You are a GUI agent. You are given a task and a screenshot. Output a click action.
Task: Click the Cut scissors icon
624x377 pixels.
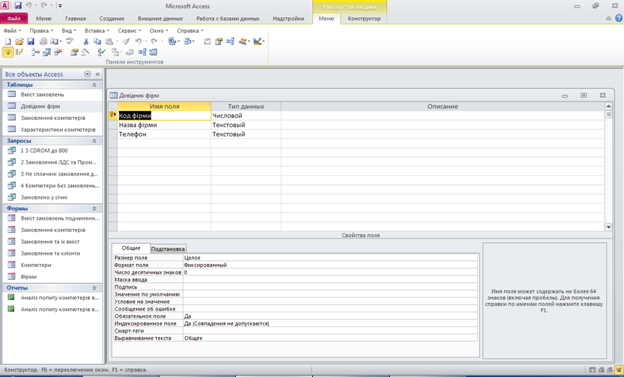86,41
